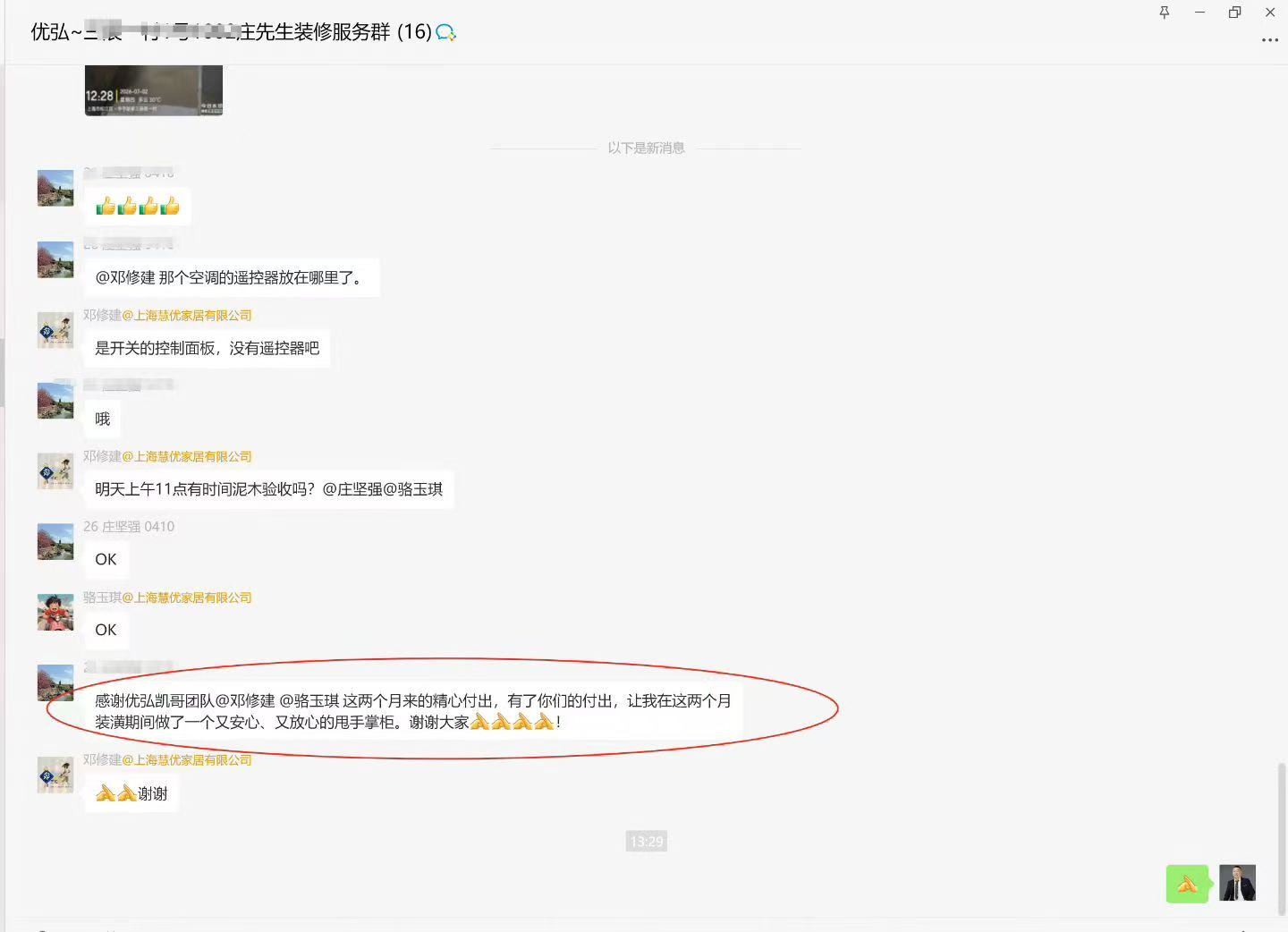Select the 谢谢 reply with prayer emojis
The height and width of the screenshot is (932, 1288).
pos(131,793)
